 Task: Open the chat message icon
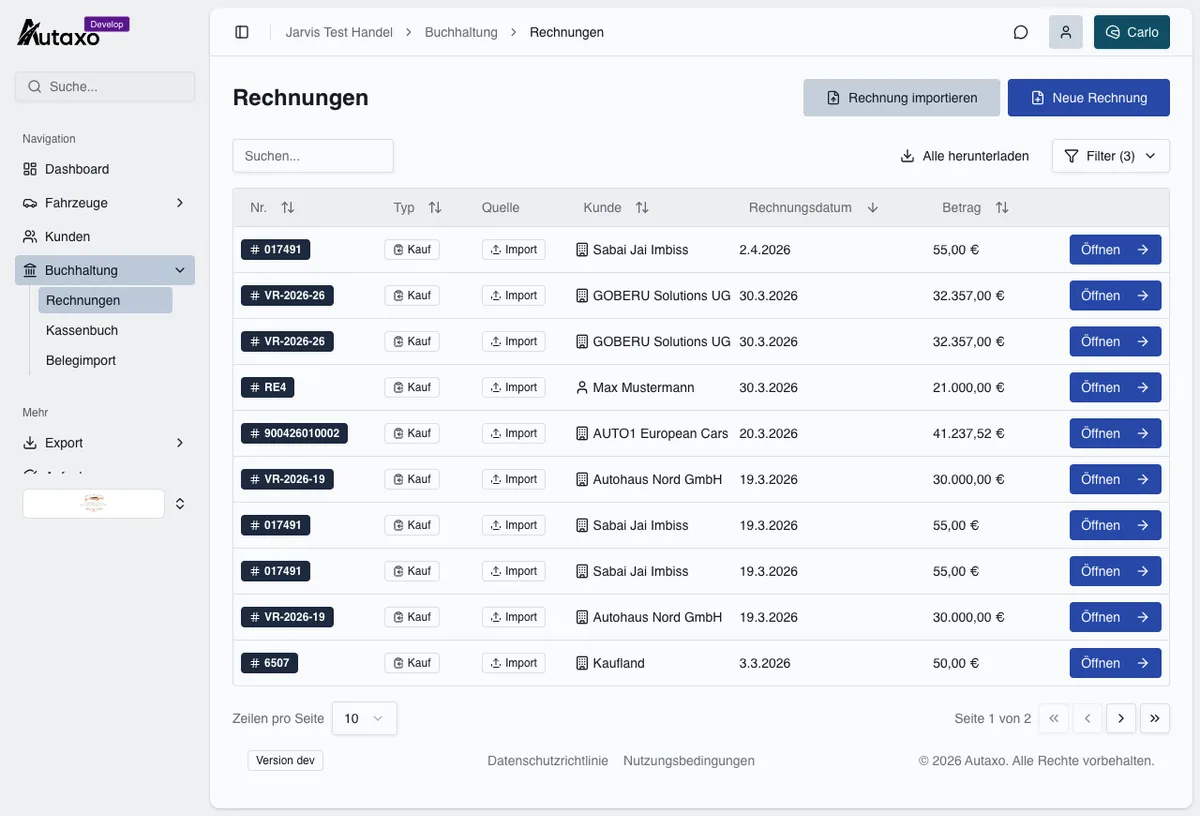point(1021,32)
